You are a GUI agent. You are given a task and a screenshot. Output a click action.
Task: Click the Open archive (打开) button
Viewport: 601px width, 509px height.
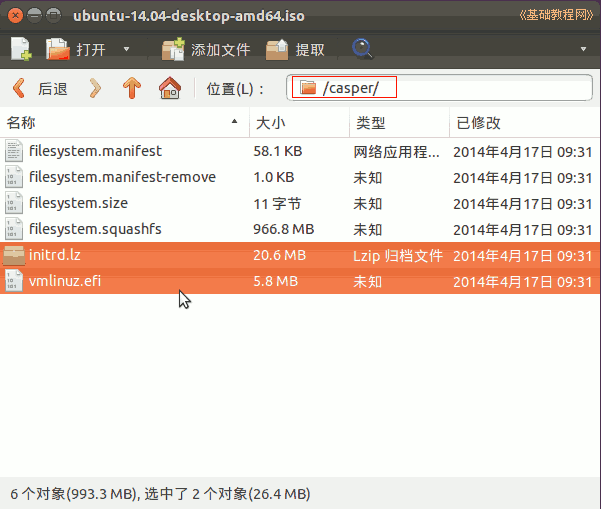click(76, 49)
